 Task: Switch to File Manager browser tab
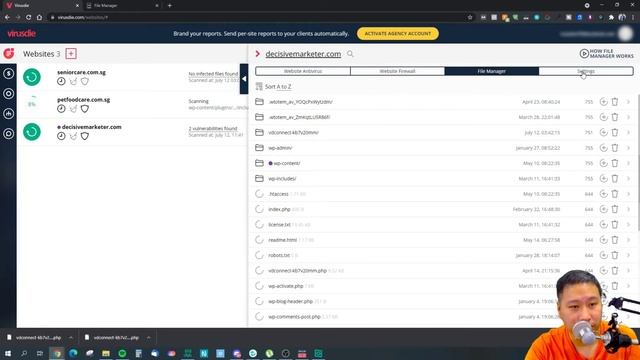[x=122, y=6]
